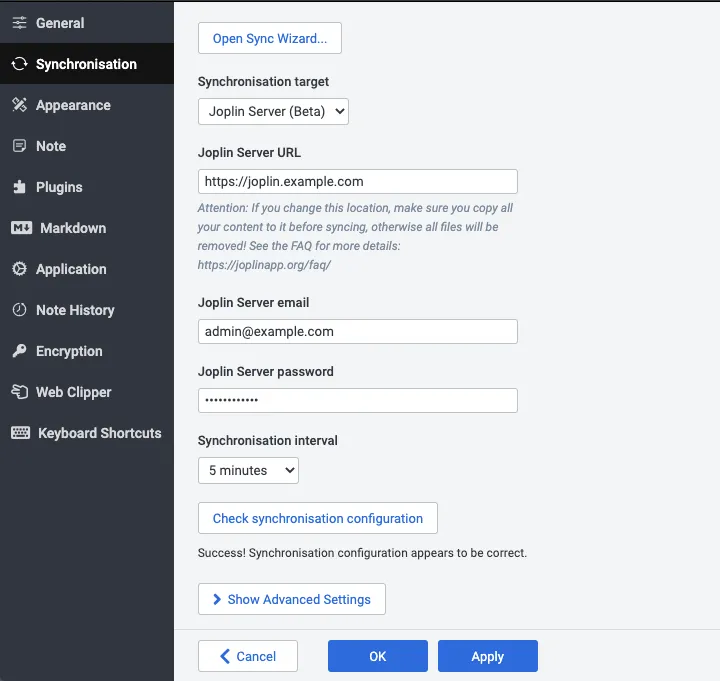This screenshot has width=720, height=681.
Task: Click the Application gear icon
Action: pyautogui.click(x=19, y=269)
